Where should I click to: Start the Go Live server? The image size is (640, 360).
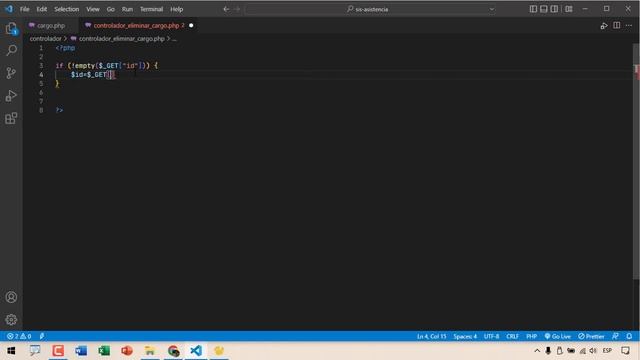tap(558, 336)
